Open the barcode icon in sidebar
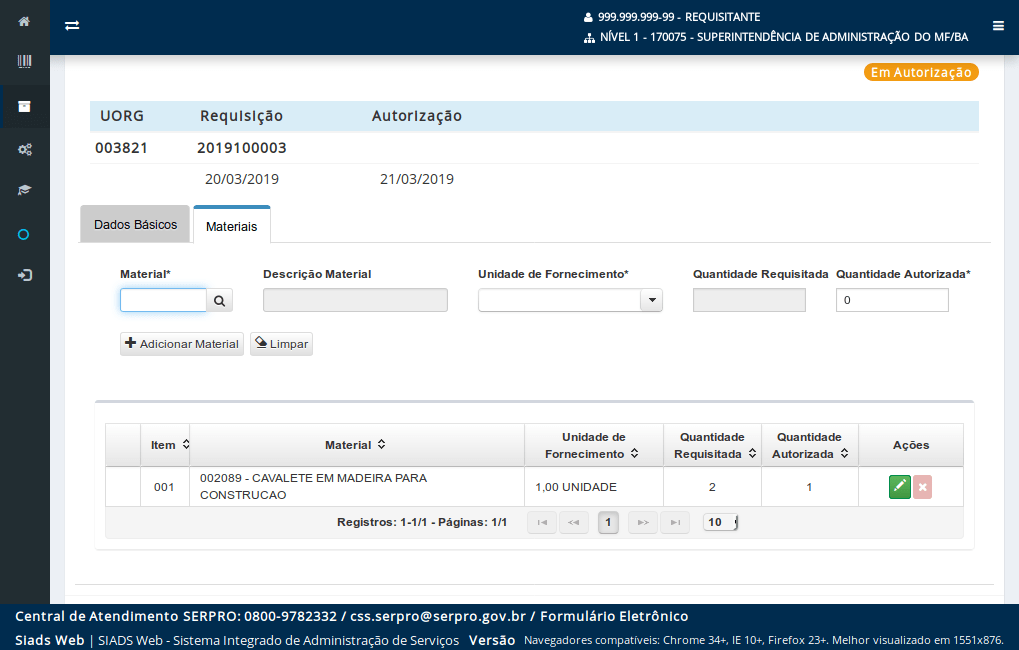Image resolution: width=1019 pixels, height=650 pixels. tap(24, 62)
